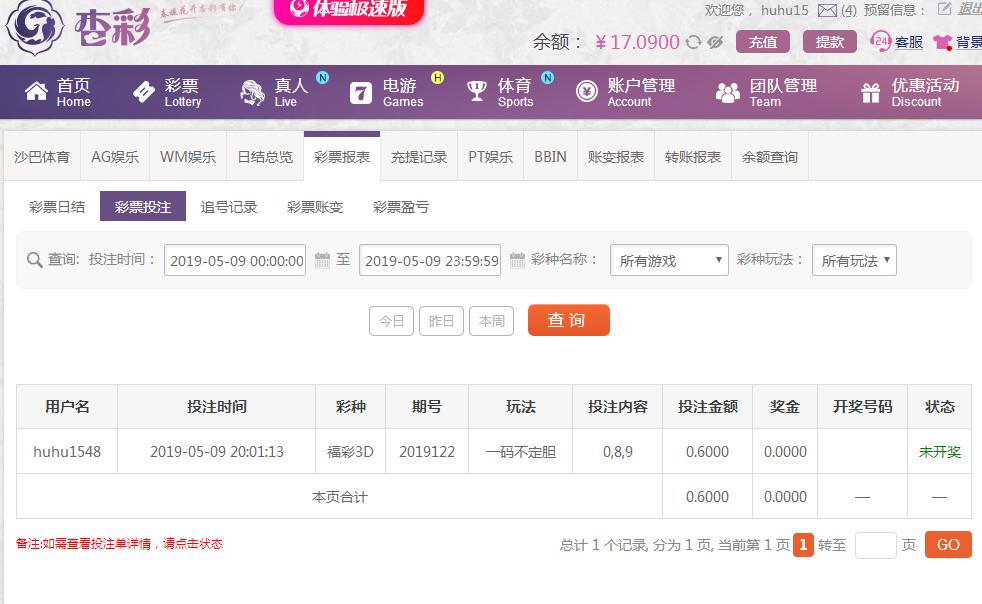Select the 彩票报表 tab
The width and height of the screenshot is (982, 604).
[342, 157]
